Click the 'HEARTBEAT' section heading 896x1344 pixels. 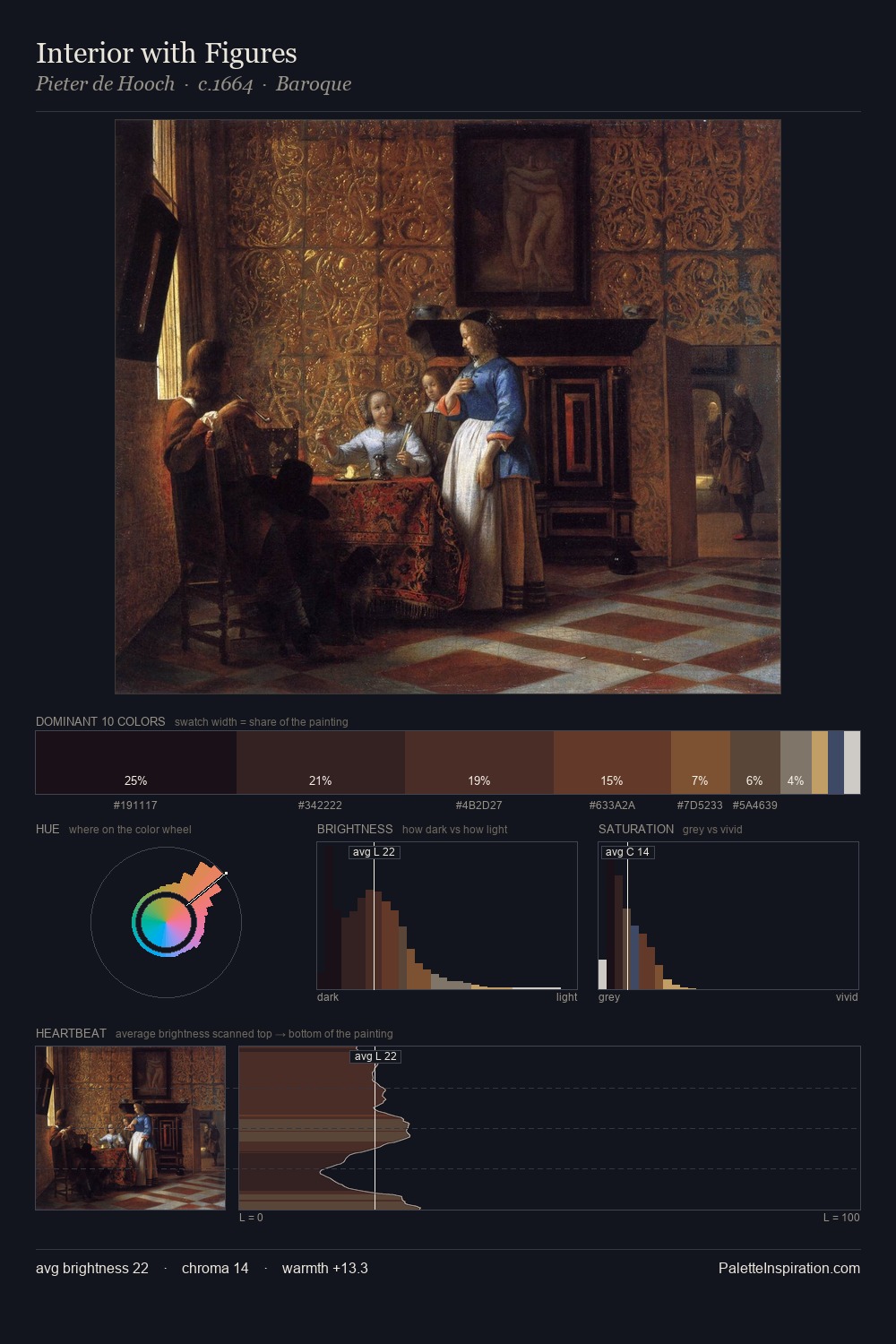71,1033
